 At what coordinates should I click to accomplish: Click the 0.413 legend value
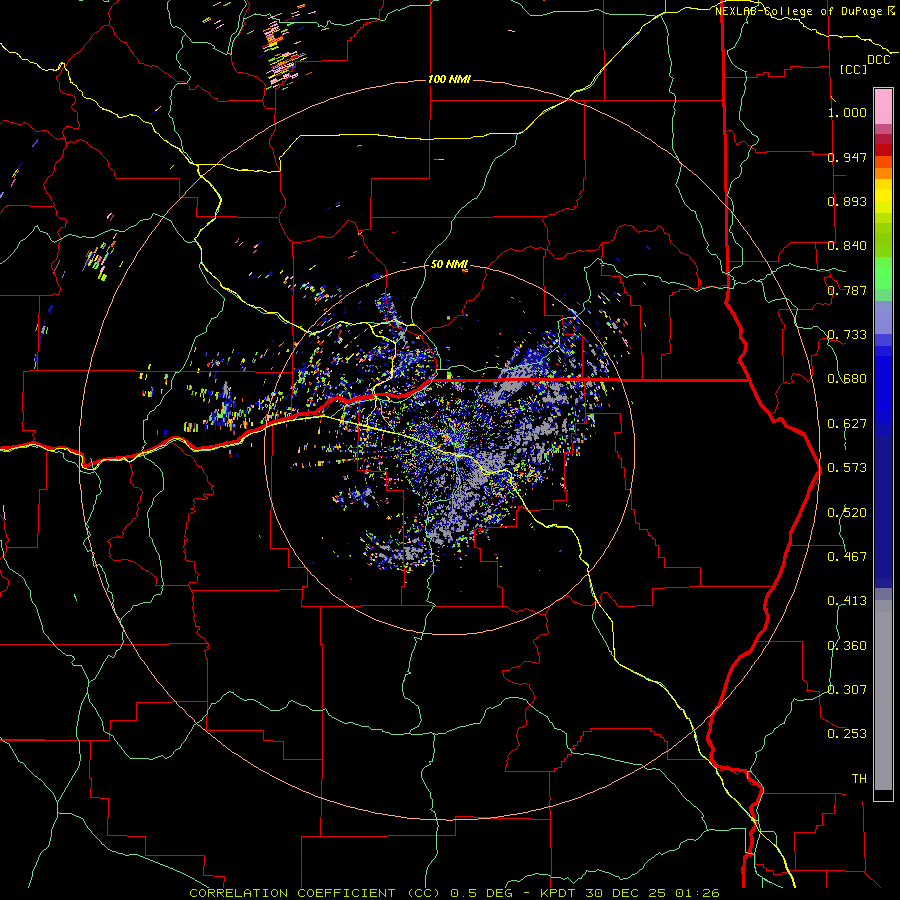(847, 601)
